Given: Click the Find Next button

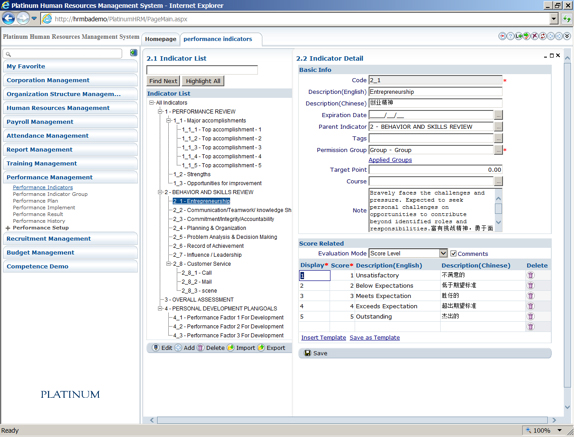Looking at the screenshot, I should pos(163,81).
